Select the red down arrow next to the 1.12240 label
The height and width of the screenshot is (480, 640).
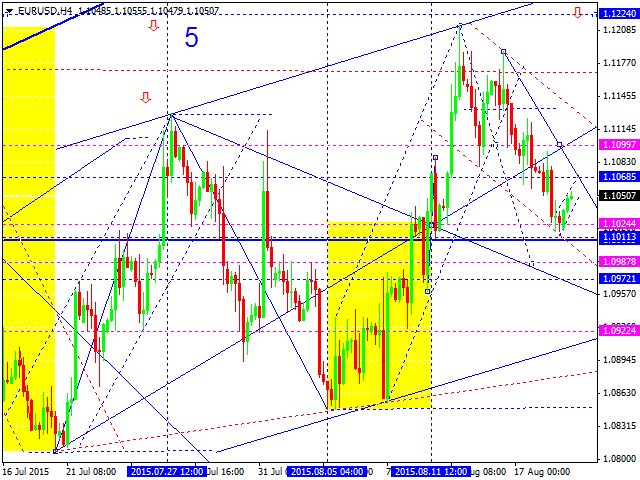point(577,12)
